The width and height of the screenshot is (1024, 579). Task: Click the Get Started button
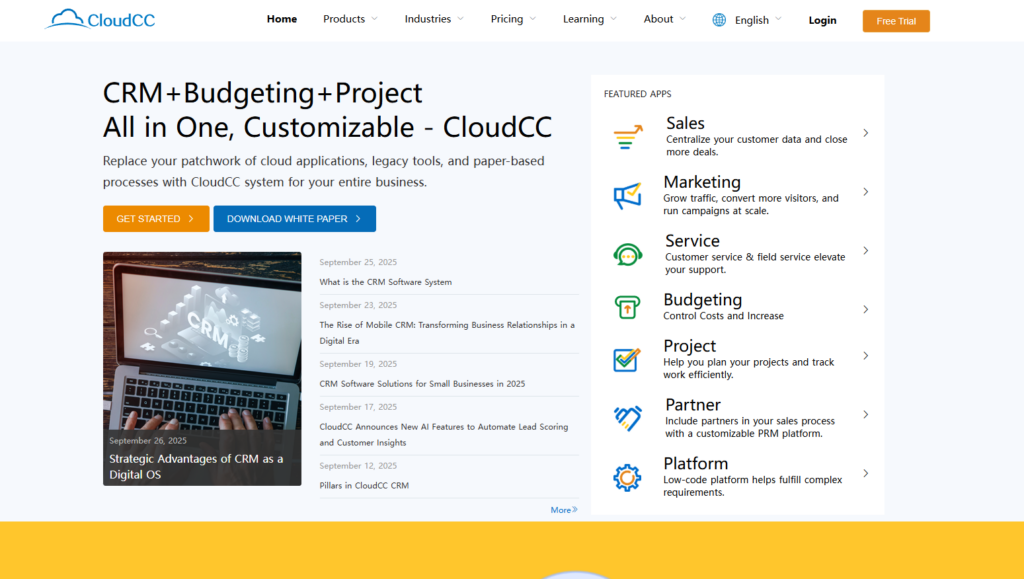point(156,219)
